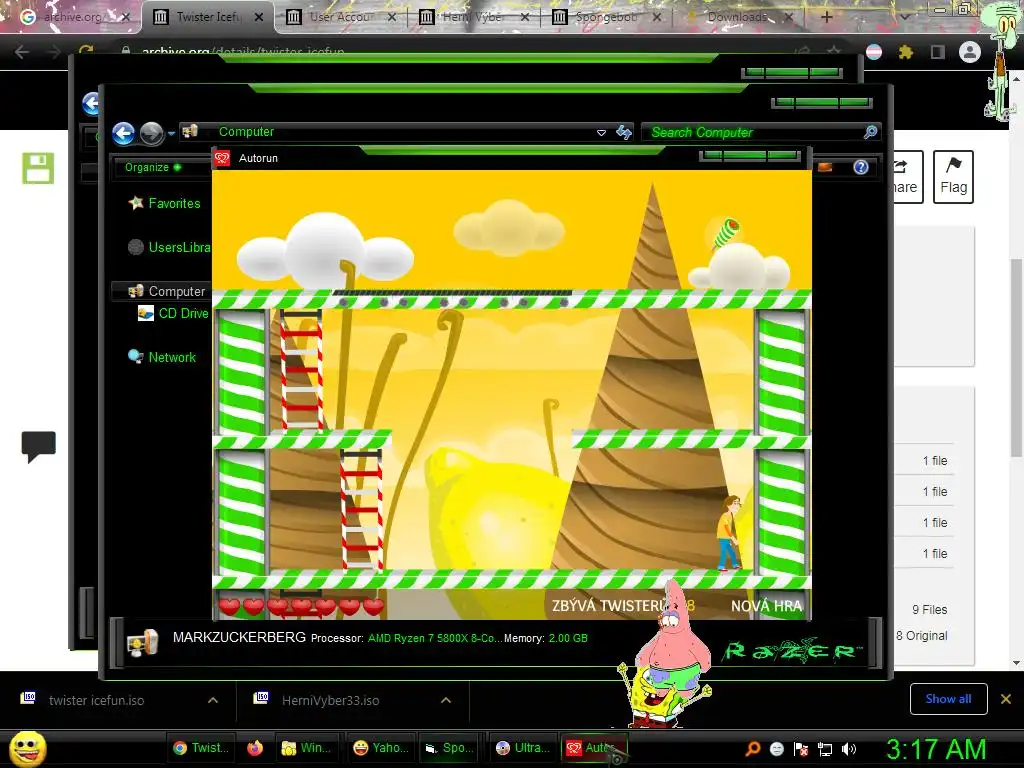1024x768 pixels.
Task: Click the refresh icon beside the Computer address bar
Action: pyautogui.click(x=624, y=133)
